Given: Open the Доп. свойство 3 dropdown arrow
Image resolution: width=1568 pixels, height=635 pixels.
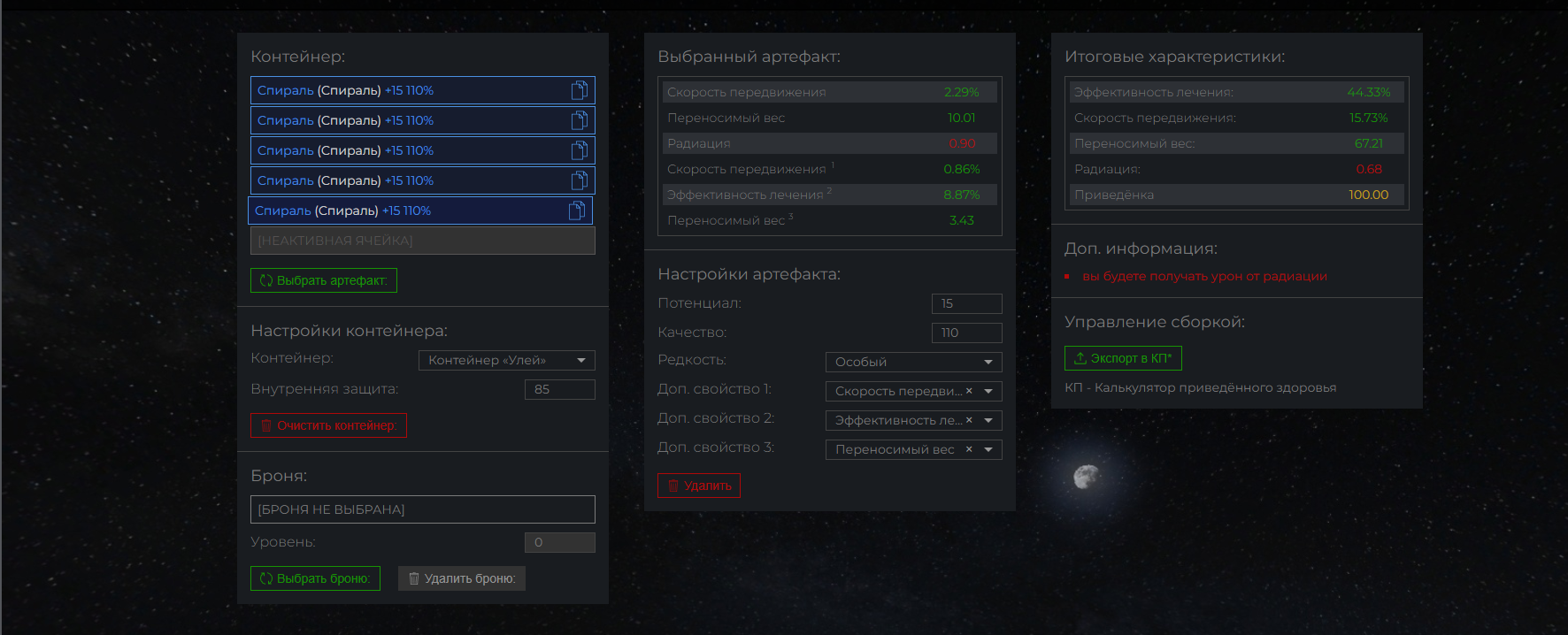Looking at the screenshot, I should click(x=988, y=449).
